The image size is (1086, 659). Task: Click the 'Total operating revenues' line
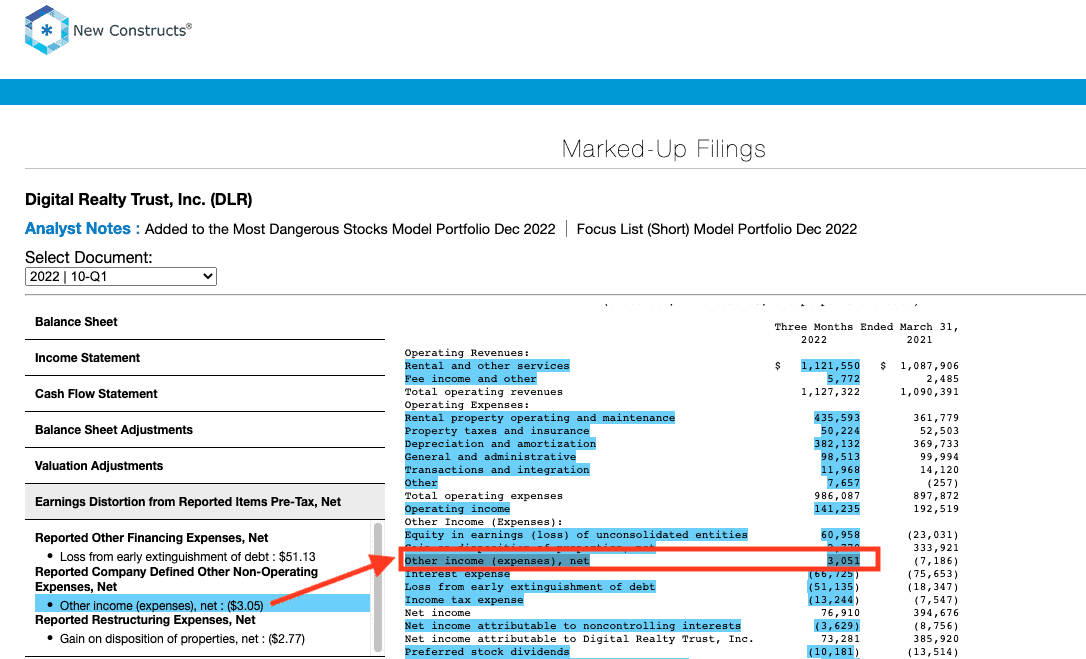[x=483, y=392]
